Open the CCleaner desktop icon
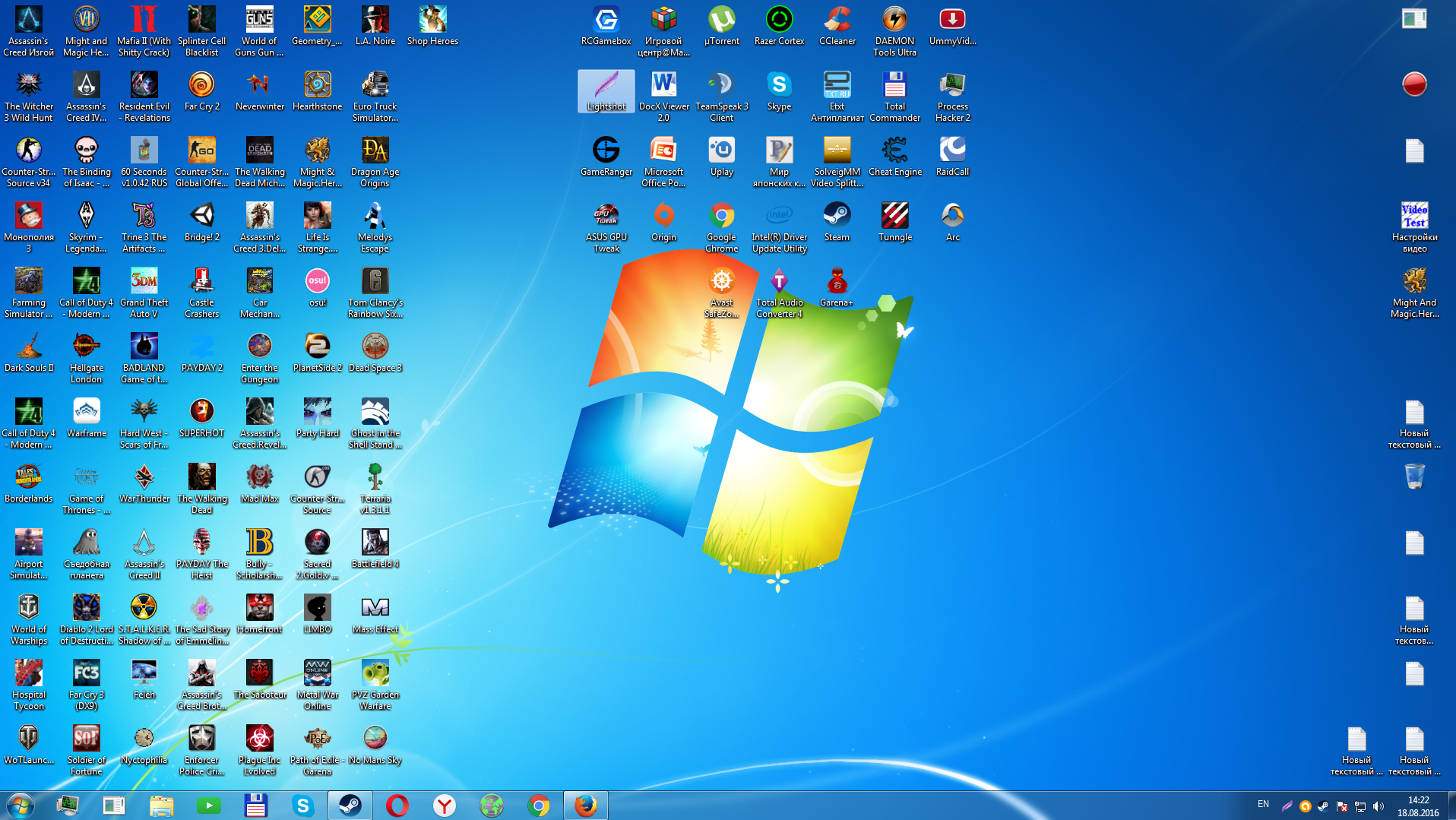This screenshot has height=820, width=1456. point(837,26)
